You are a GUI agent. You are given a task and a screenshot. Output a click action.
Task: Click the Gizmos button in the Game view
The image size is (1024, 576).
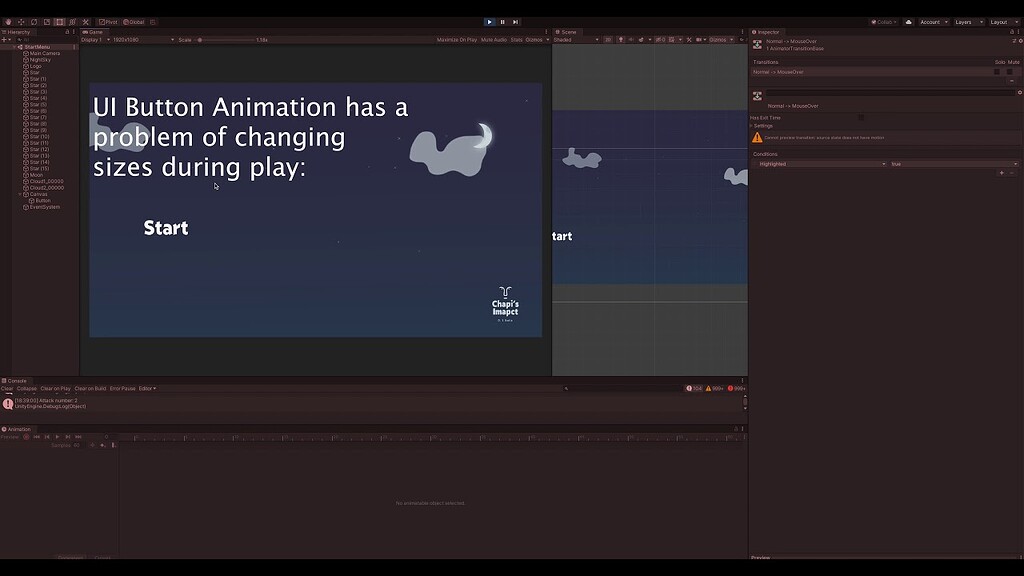click(x=532, y=40)
